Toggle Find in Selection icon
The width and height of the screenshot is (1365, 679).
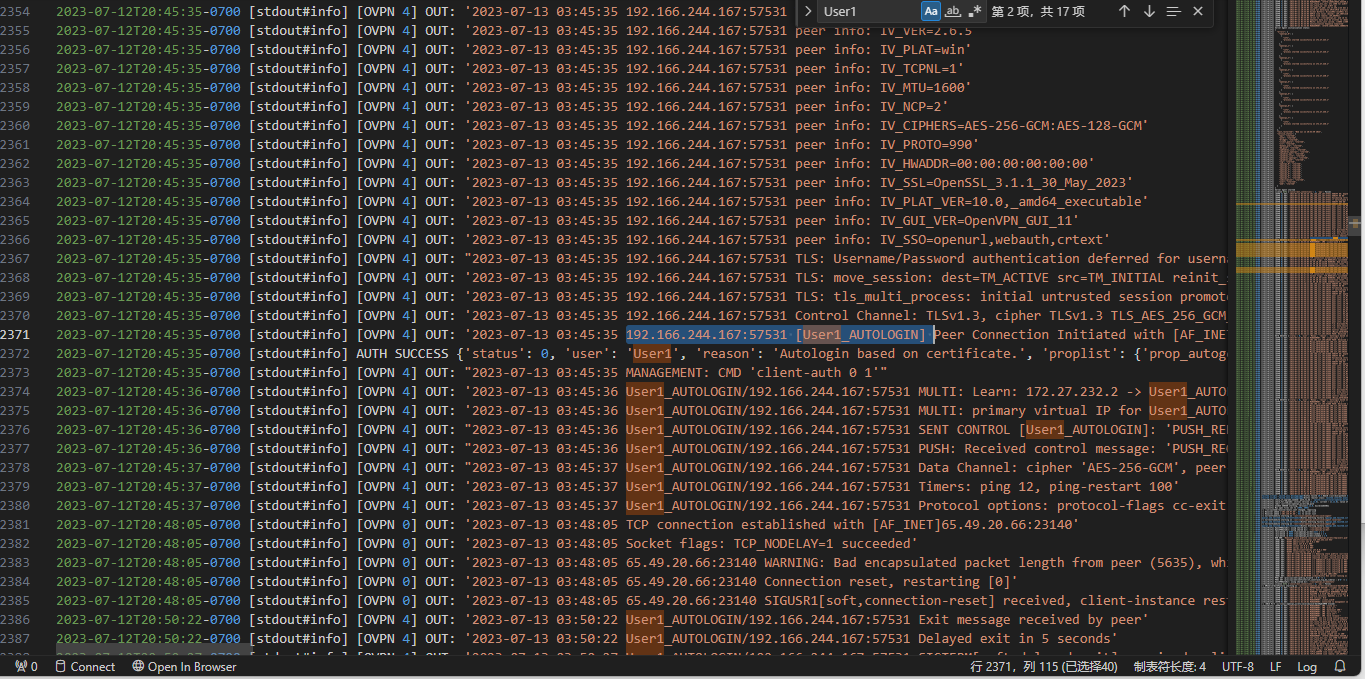coord(1173,11)
